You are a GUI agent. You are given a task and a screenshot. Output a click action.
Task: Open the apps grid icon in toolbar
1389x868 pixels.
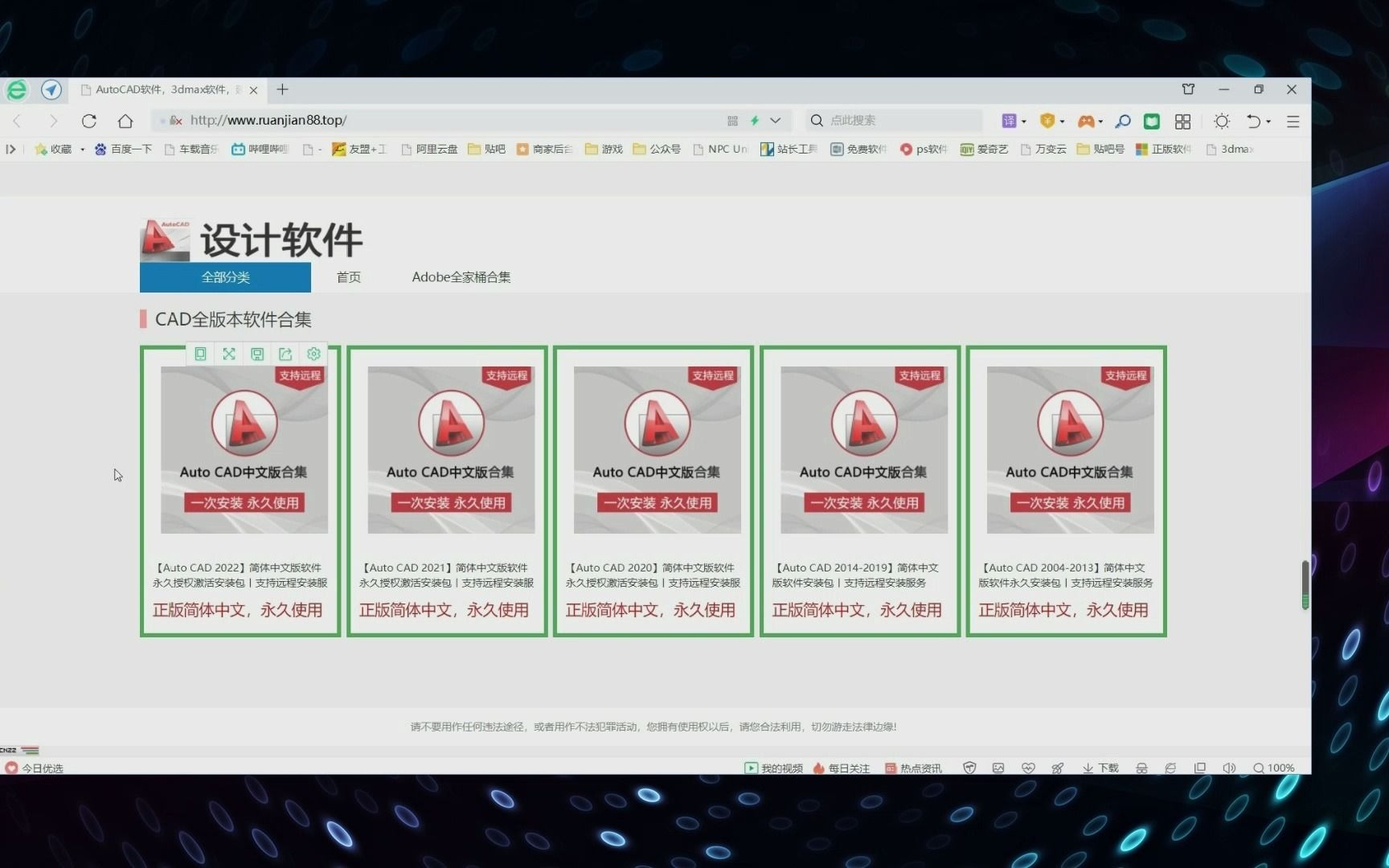coord(1182,121)
